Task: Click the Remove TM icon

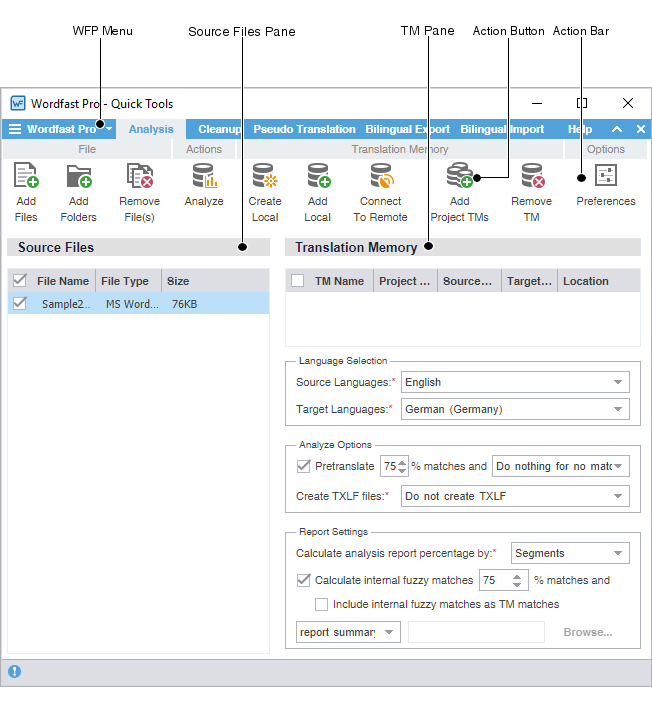Action: 532,175
